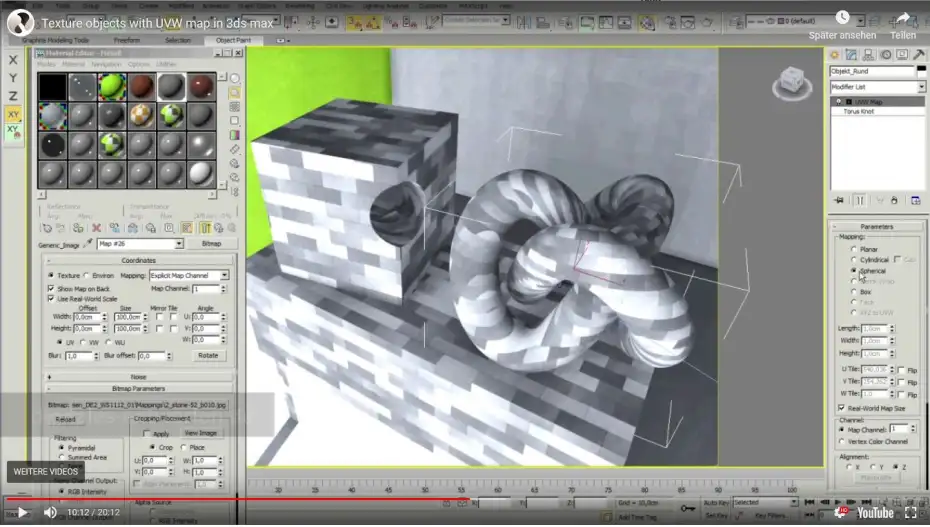Open the Map #26 name dropdown
Screen dimensions: 930x527
(x=179, y=244)
